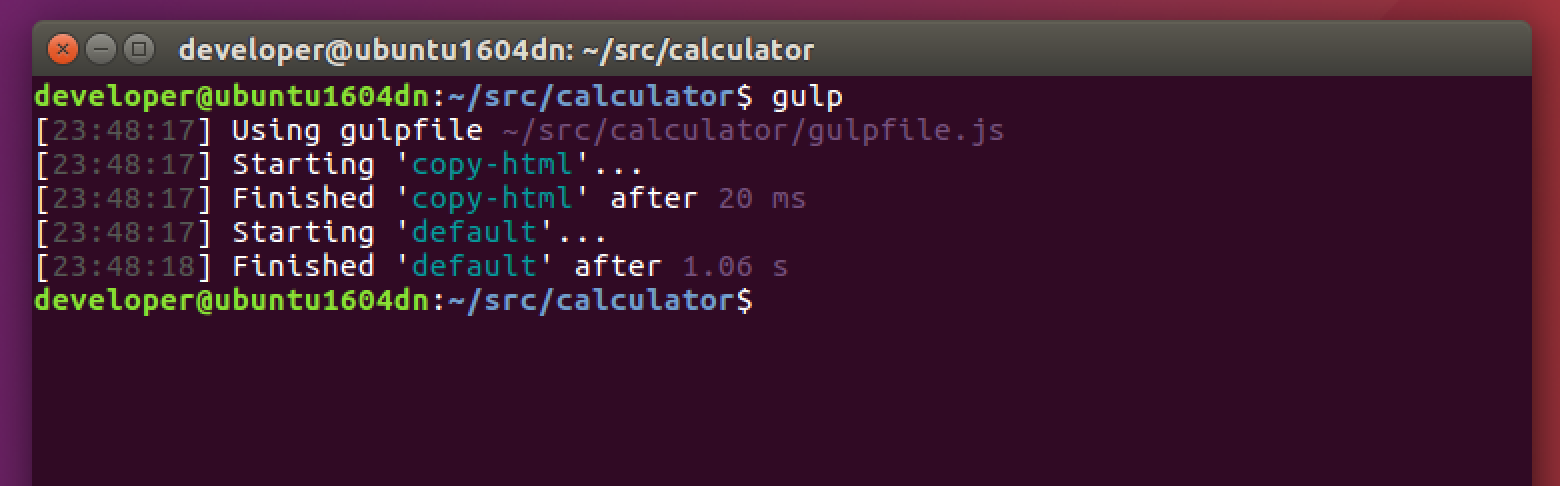The width and height of the screenshot is (1560, 486).
Task: Click the 'Using gulpfile' text
Action: (x=357, y=131)
